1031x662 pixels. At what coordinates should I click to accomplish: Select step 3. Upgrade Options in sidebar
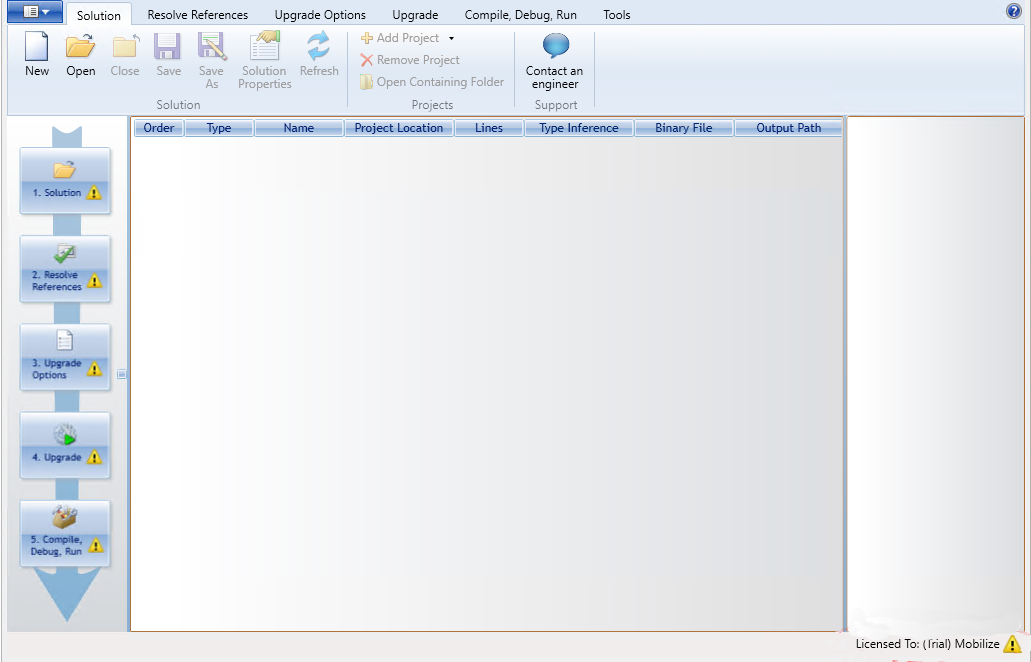click(x=65, y=357)
